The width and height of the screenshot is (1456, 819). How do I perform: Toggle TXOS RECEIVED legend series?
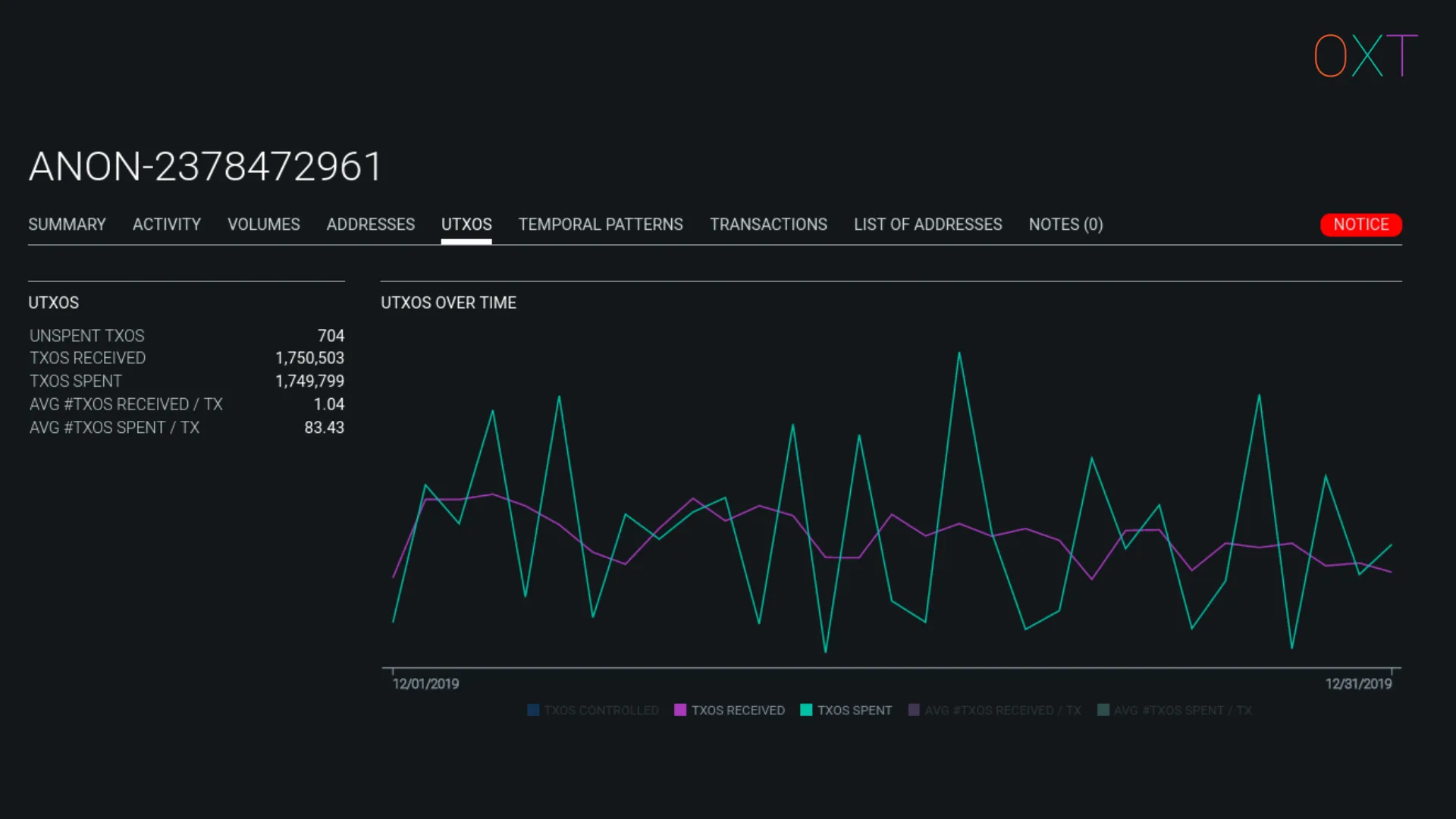737,711
